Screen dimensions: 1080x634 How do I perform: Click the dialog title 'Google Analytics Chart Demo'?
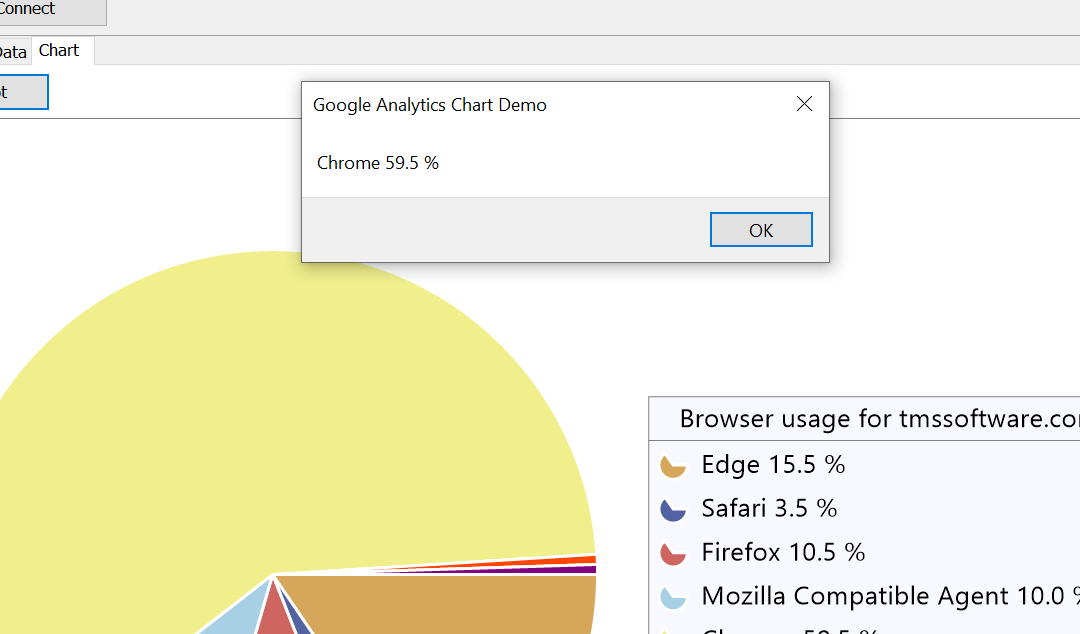430,105
